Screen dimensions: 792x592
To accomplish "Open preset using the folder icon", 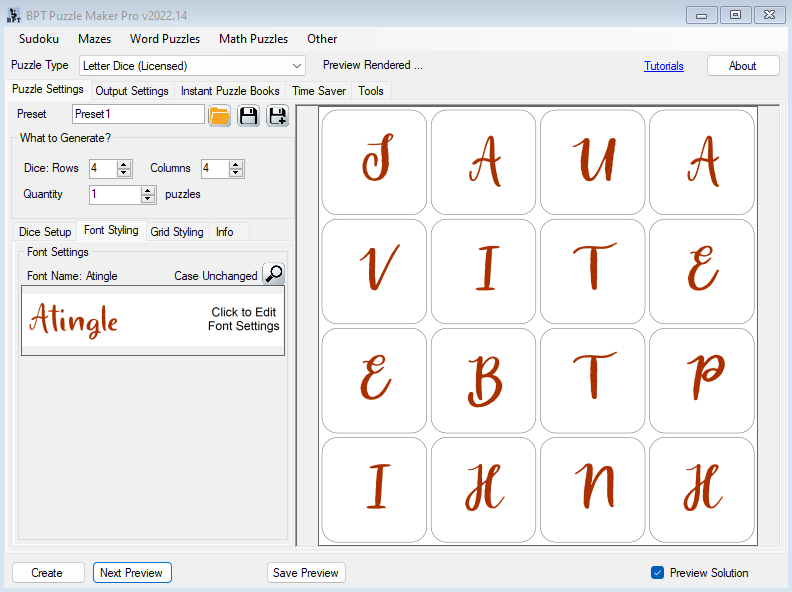I will tap(220, 115).
